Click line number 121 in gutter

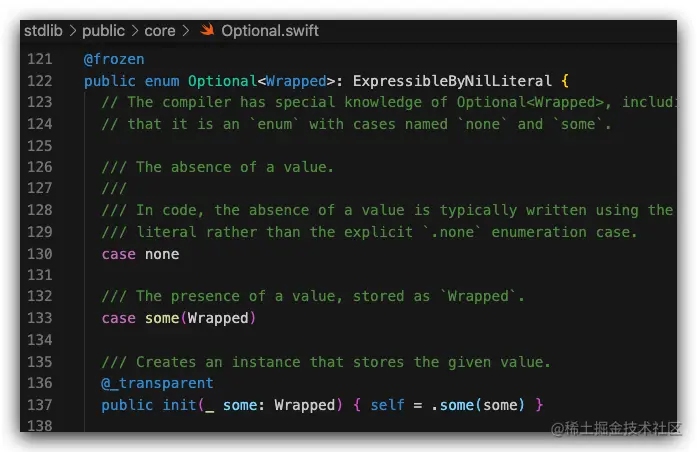[40, 59]
